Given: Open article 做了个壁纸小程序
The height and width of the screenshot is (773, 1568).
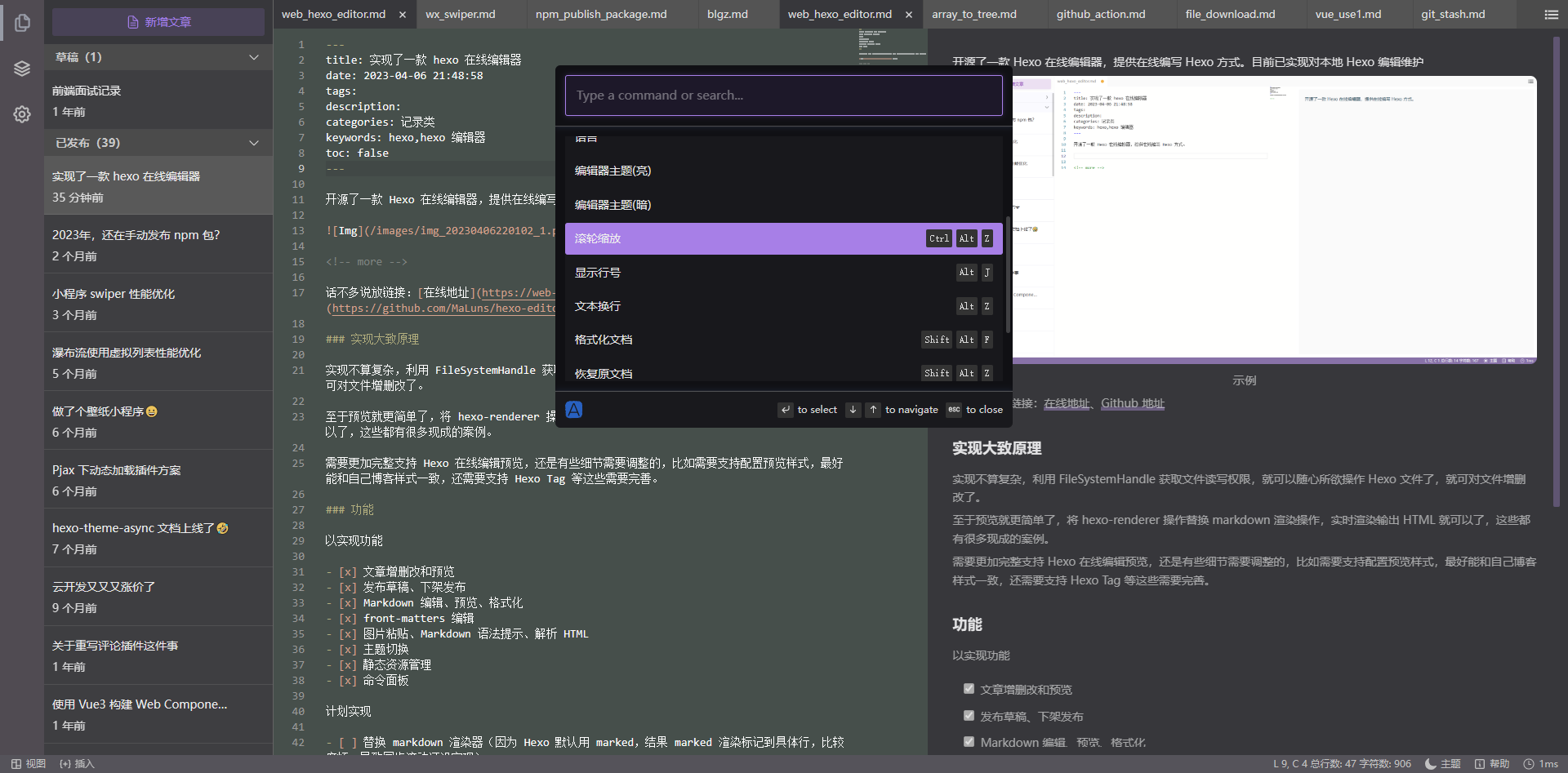Looking at the screenshot, I should 158,421.
